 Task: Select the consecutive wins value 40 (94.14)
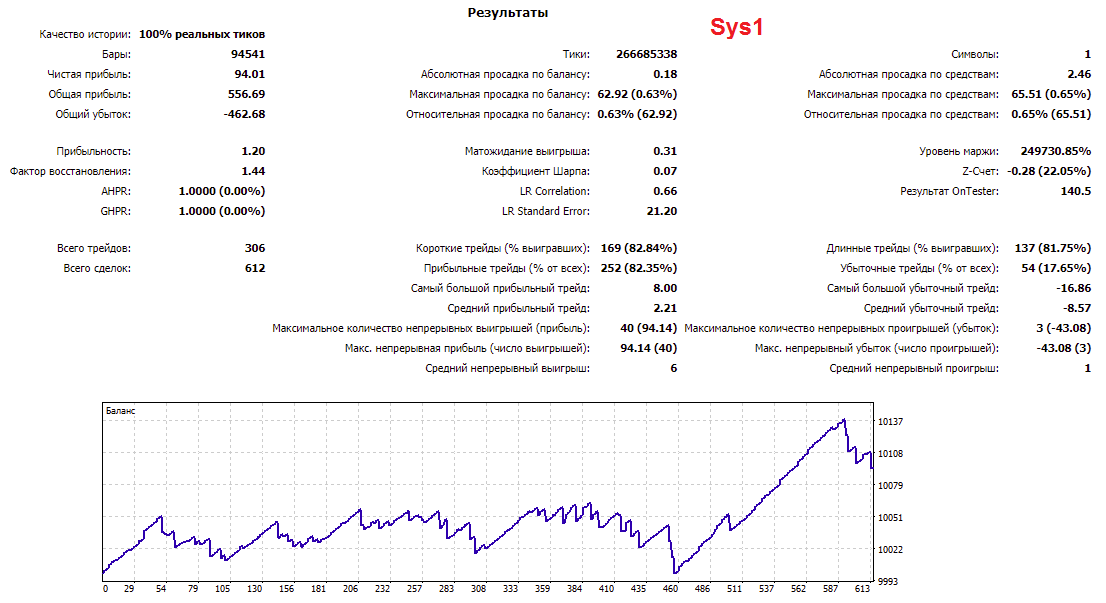pos(648,328)
